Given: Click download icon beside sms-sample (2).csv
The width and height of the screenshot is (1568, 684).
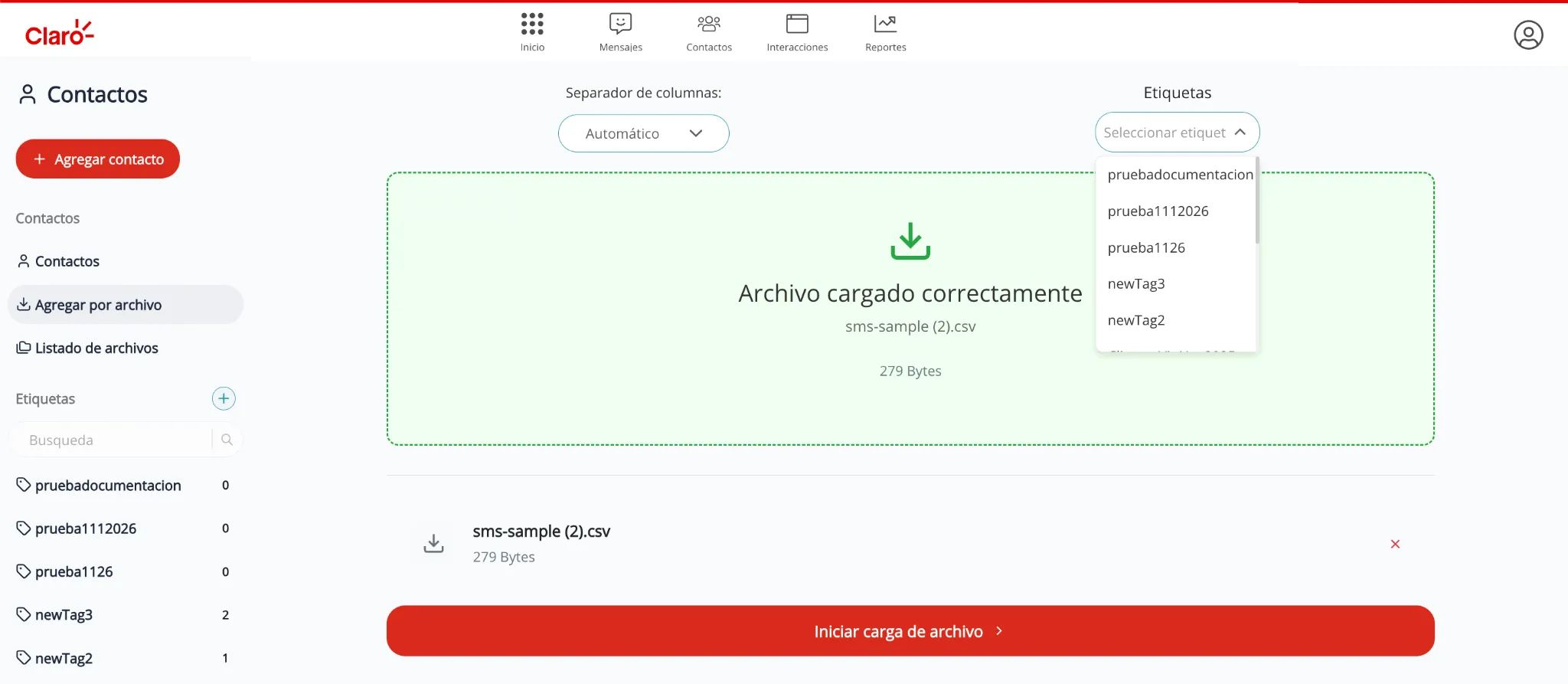Looking at the screenshot, I should [433, 544].
